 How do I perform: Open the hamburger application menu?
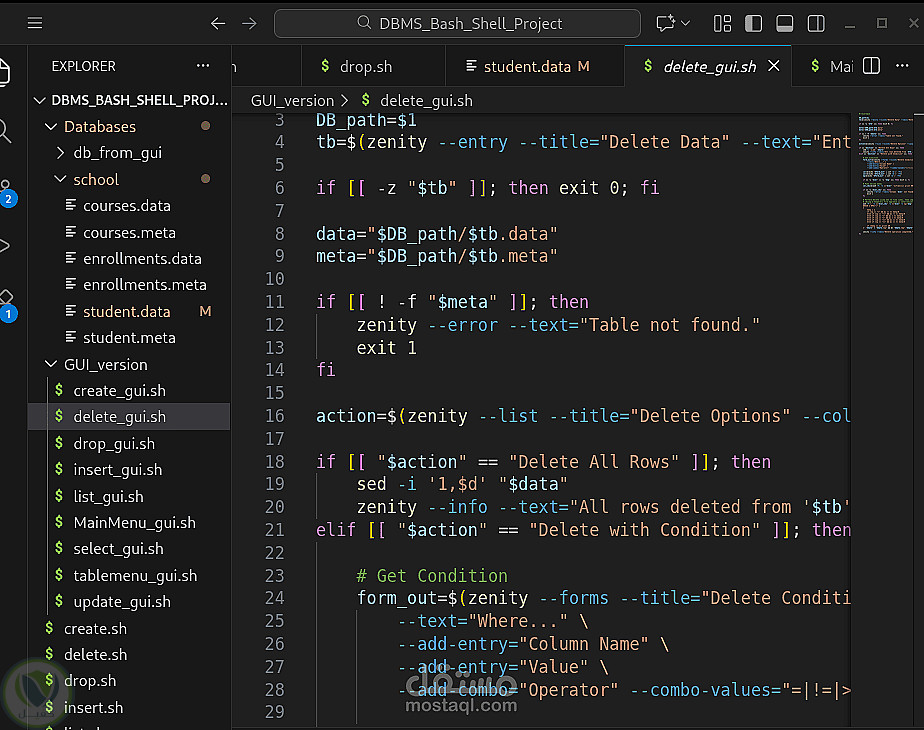tap(35, 23)
